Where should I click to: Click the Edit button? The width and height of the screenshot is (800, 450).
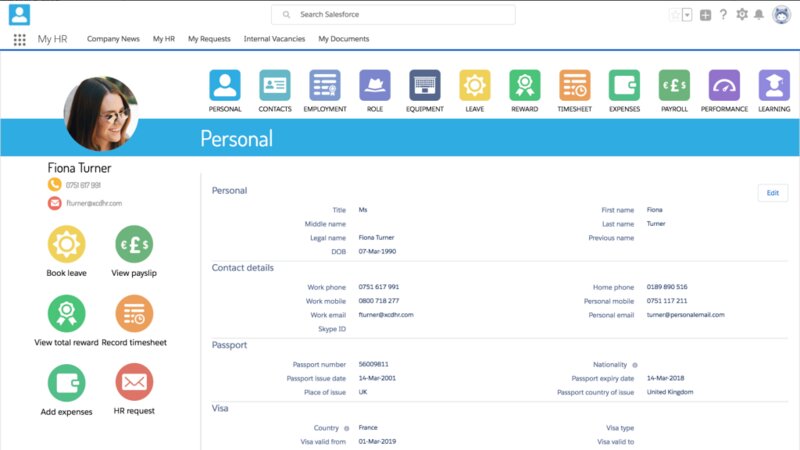(772, 193)
